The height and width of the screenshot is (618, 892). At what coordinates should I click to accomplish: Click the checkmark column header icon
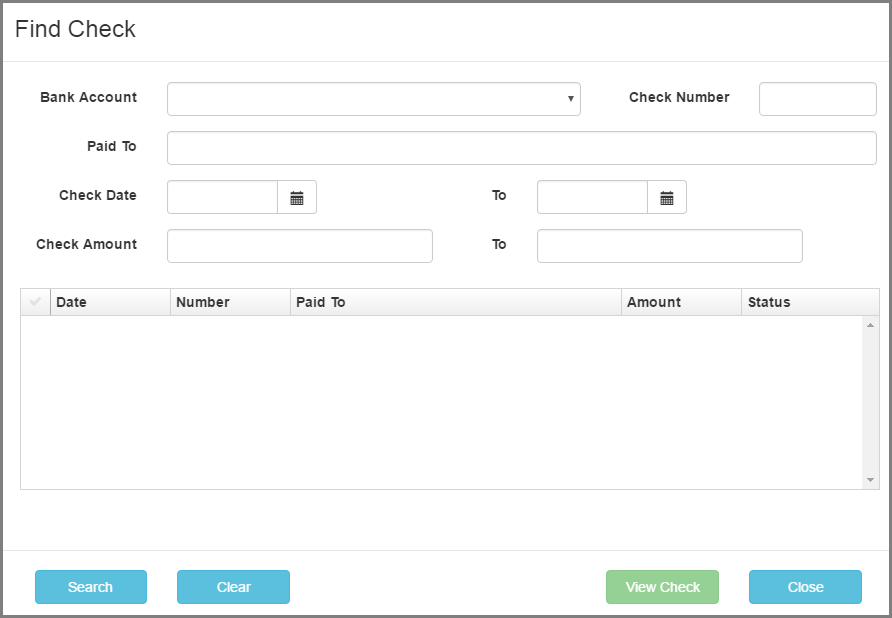pos(35,302)
